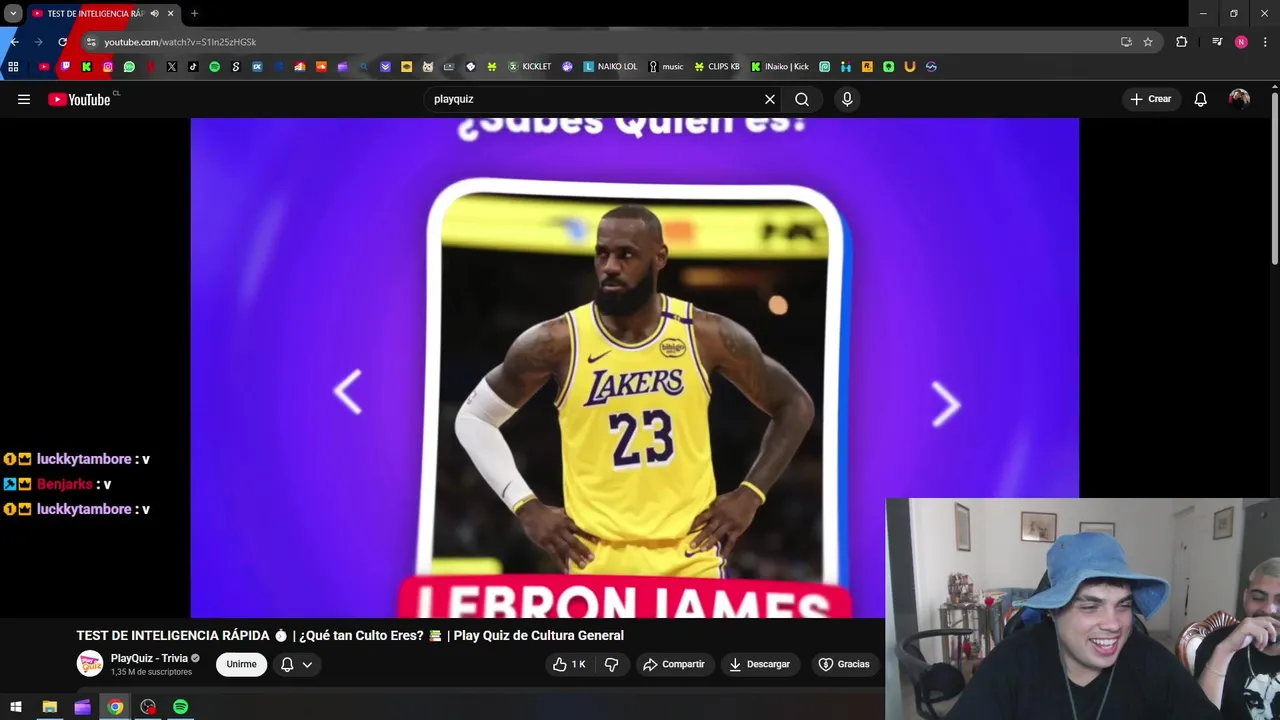Open the Gracias super thanks button
The image size is (1280, 720).
(844, 664)
